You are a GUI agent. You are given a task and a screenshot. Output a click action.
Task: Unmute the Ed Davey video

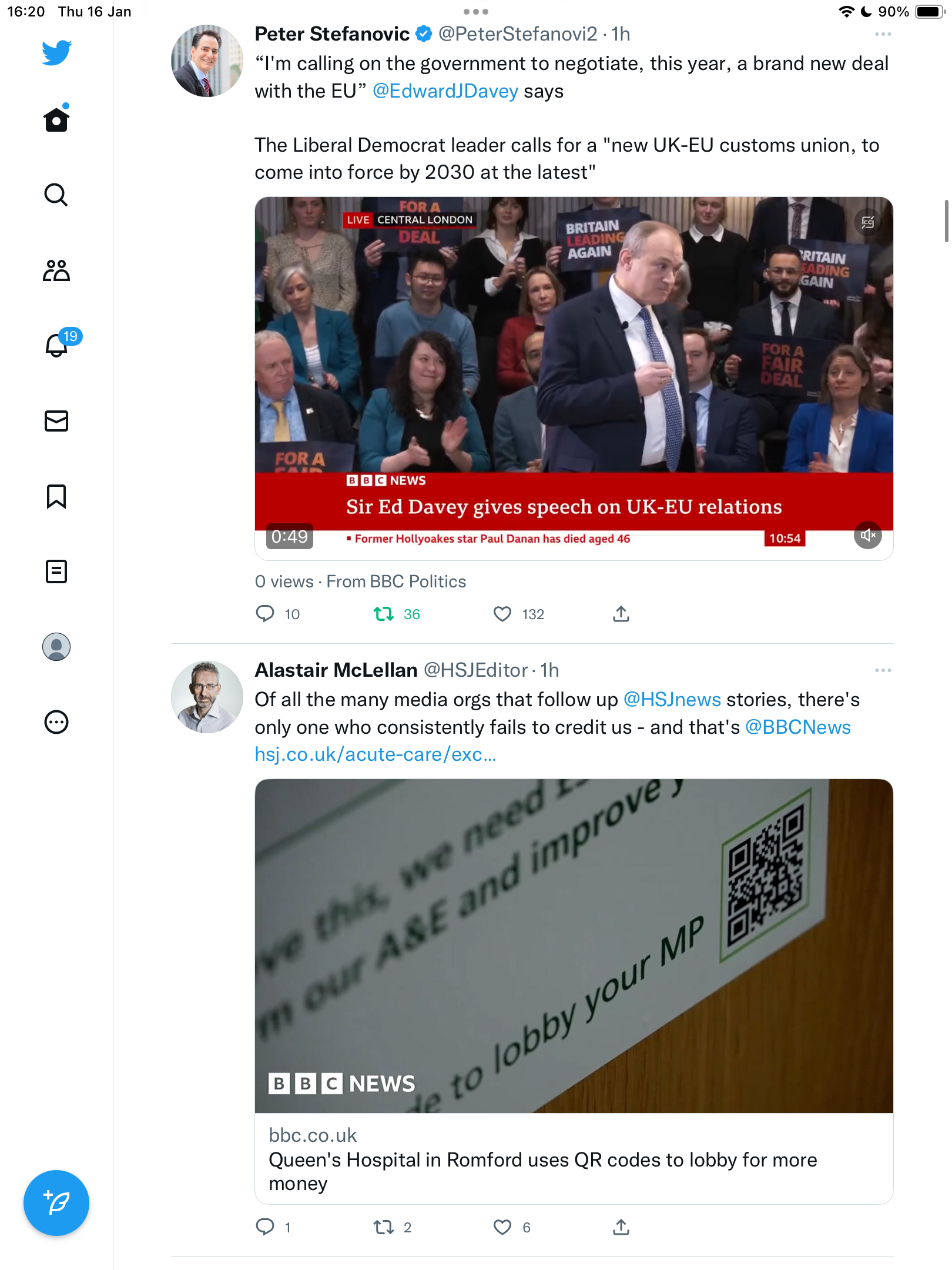868,535
